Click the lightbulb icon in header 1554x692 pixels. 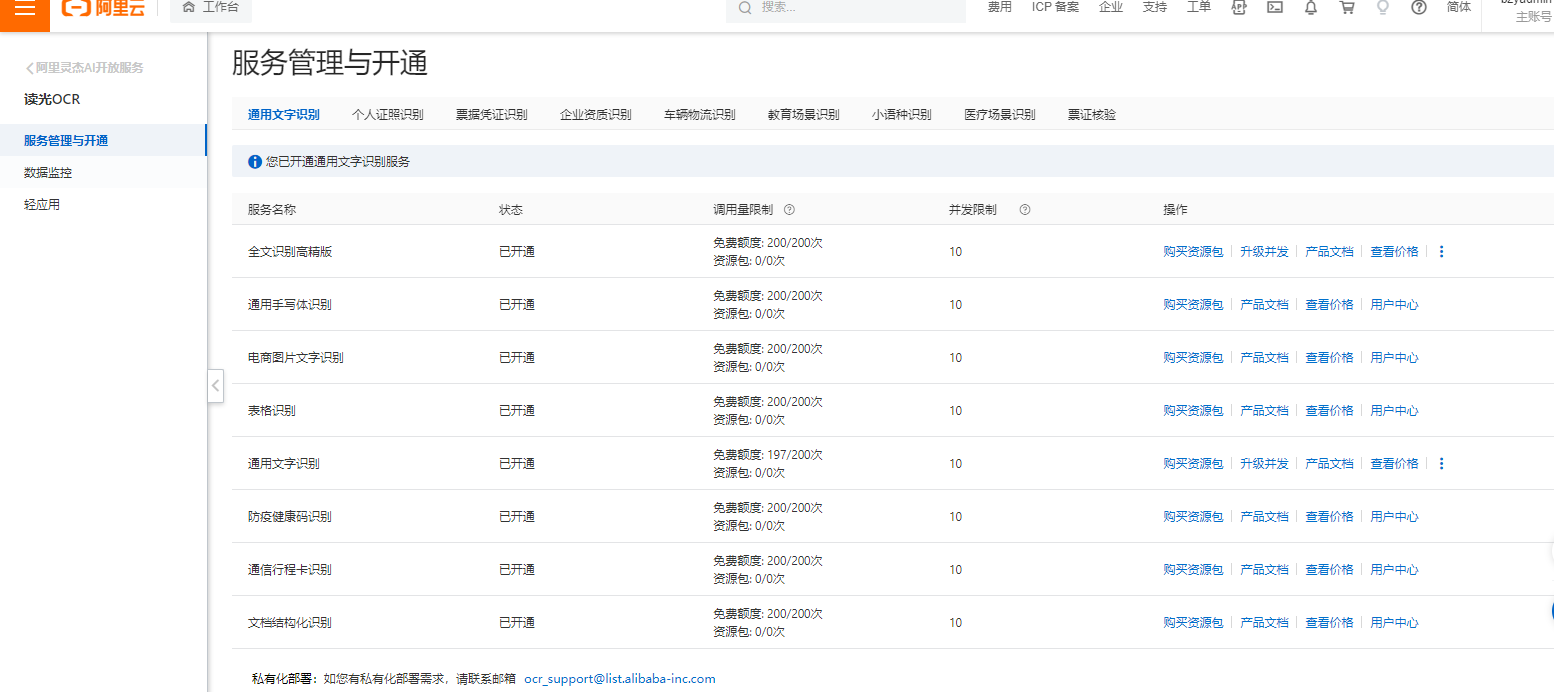point(1383,7)
